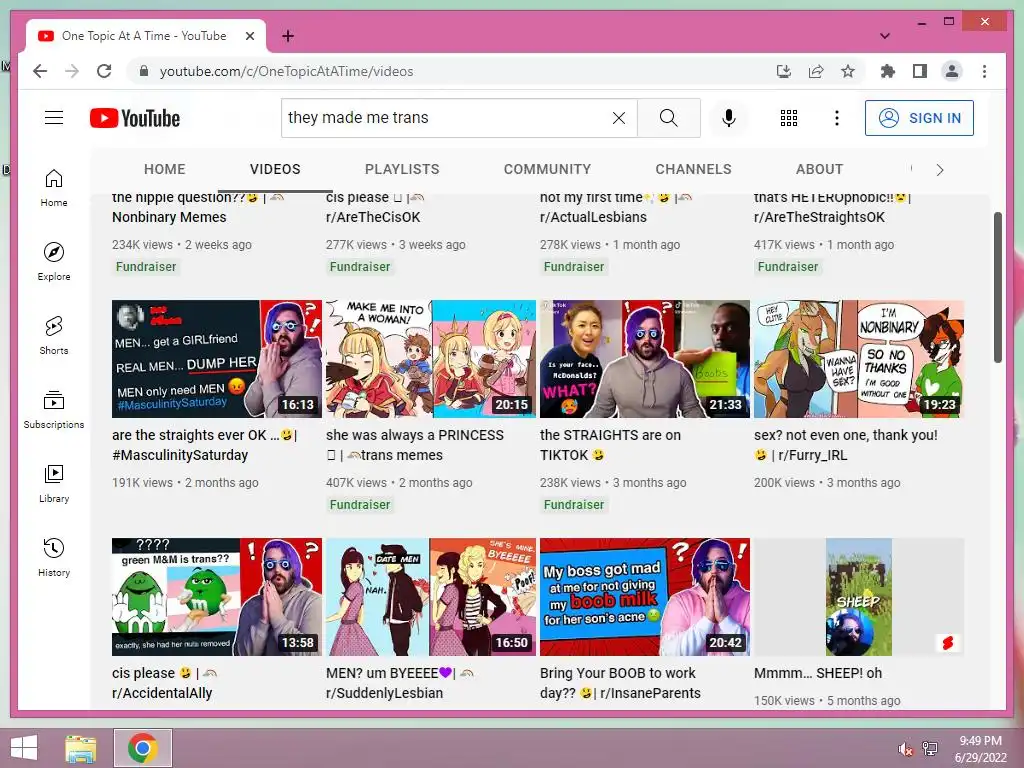The image size is (1024, 768).
Task: Open the network tray icon
Action: pos(930,749)
